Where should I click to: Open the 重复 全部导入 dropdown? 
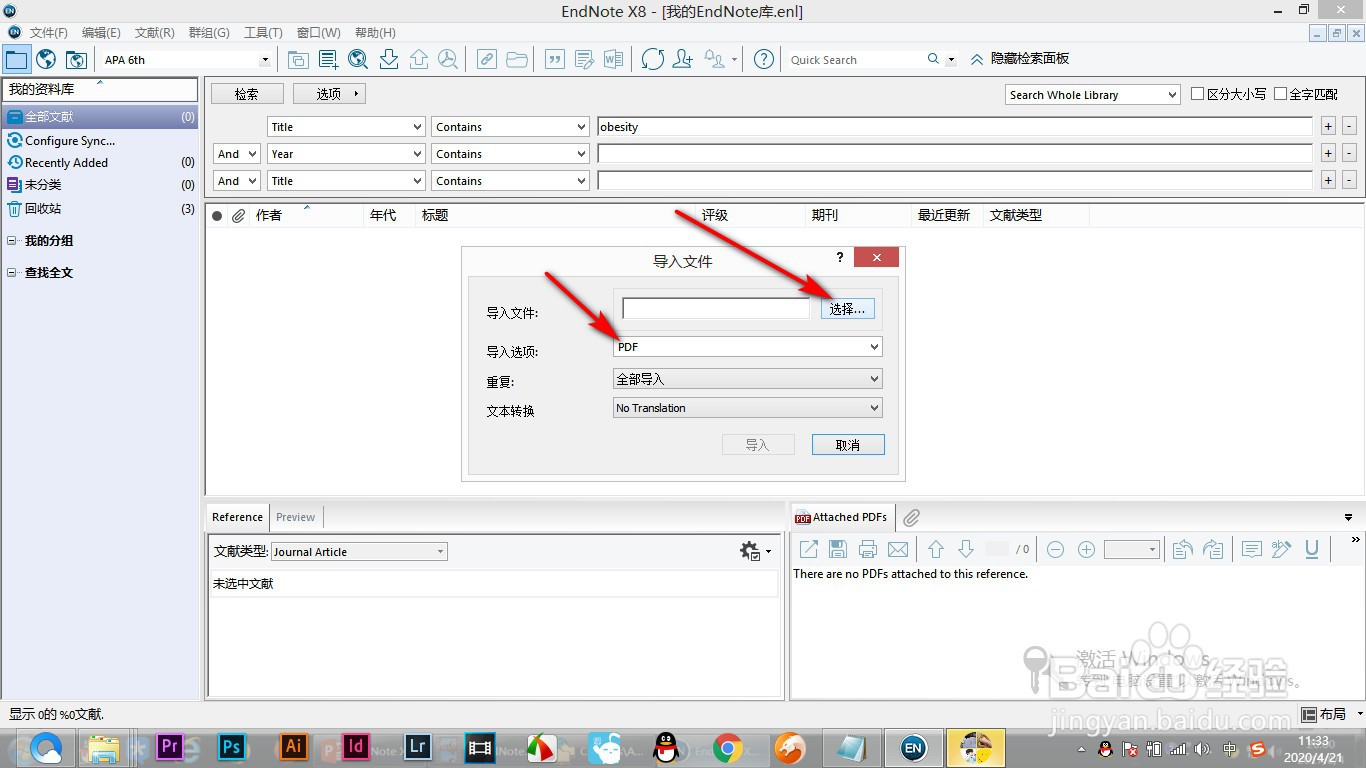click(748, 379)
